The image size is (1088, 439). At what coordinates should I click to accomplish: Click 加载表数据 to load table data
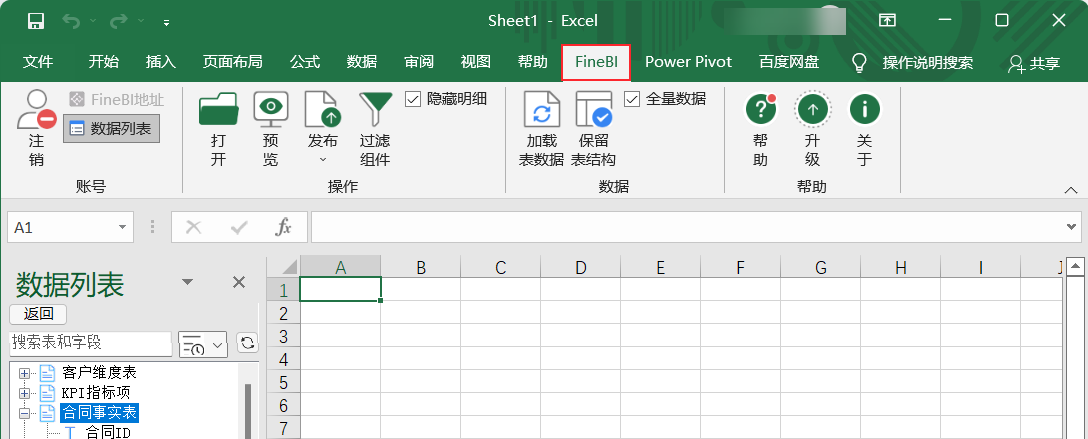[542, 110]
